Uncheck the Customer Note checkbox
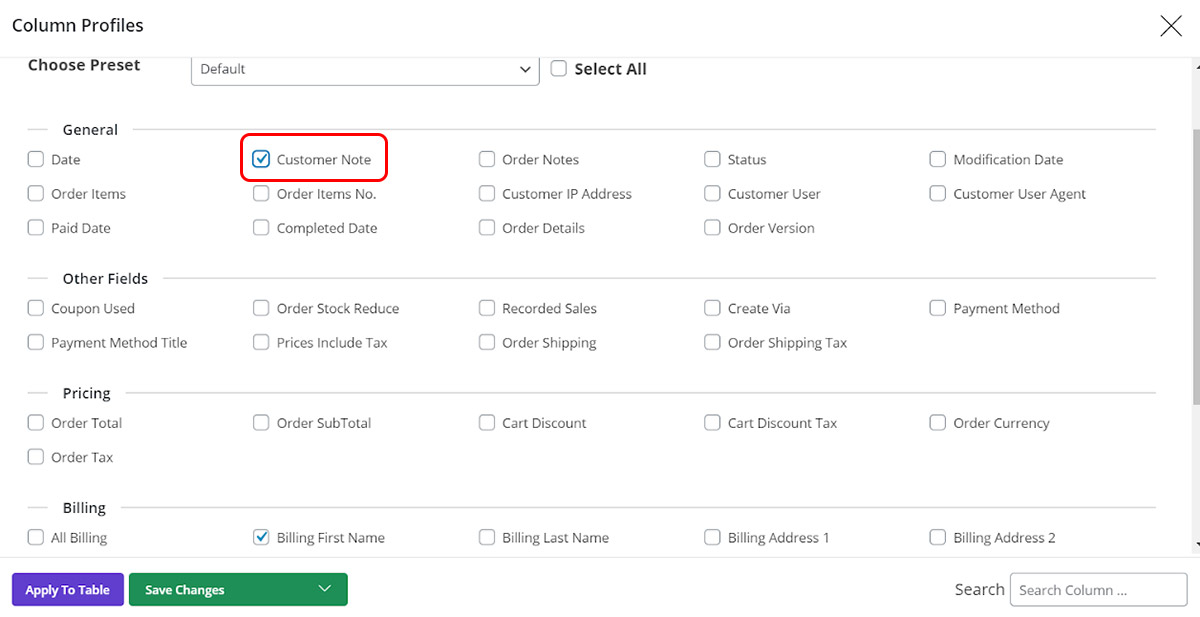The width and height of the screenshot is (1200, 617). (261, 158)
